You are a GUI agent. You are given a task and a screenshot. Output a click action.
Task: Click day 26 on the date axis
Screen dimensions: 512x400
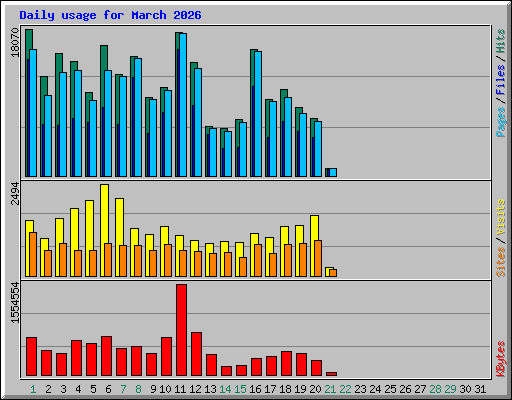coord(405,389)
